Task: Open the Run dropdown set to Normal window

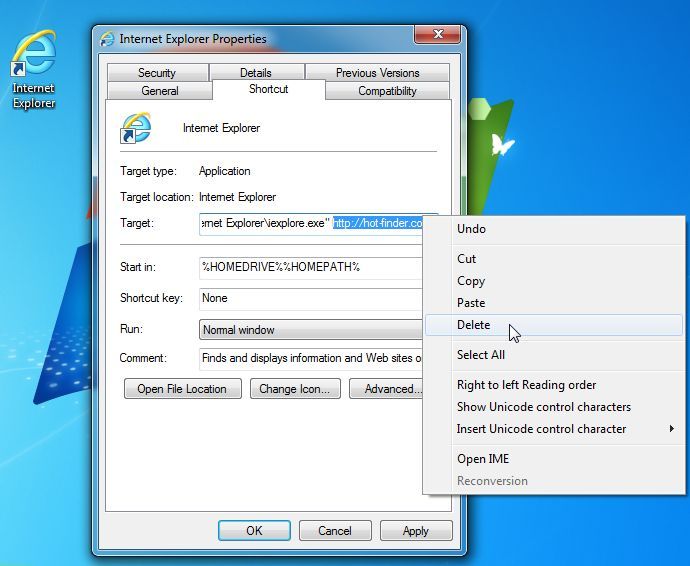Action: pyautogui.click(x=311, y=330)
